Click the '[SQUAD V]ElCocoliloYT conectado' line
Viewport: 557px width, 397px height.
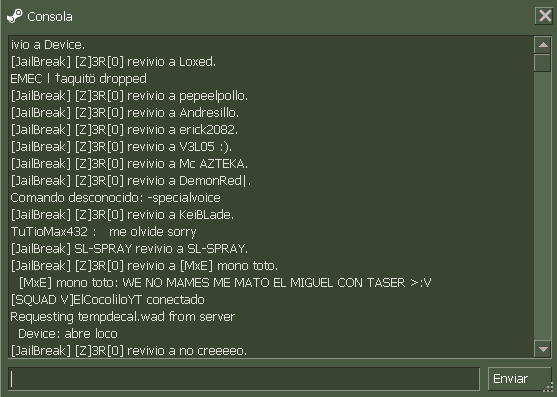108,300
